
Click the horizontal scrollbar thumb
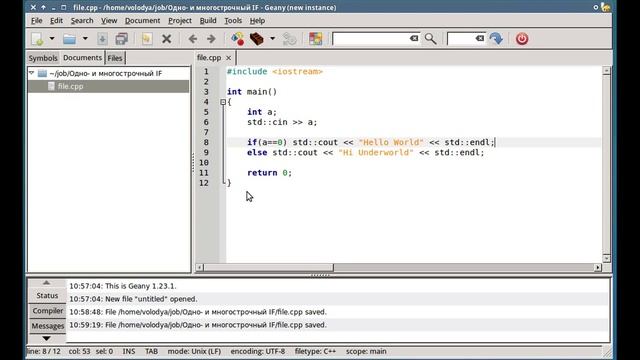coord(269,267)
